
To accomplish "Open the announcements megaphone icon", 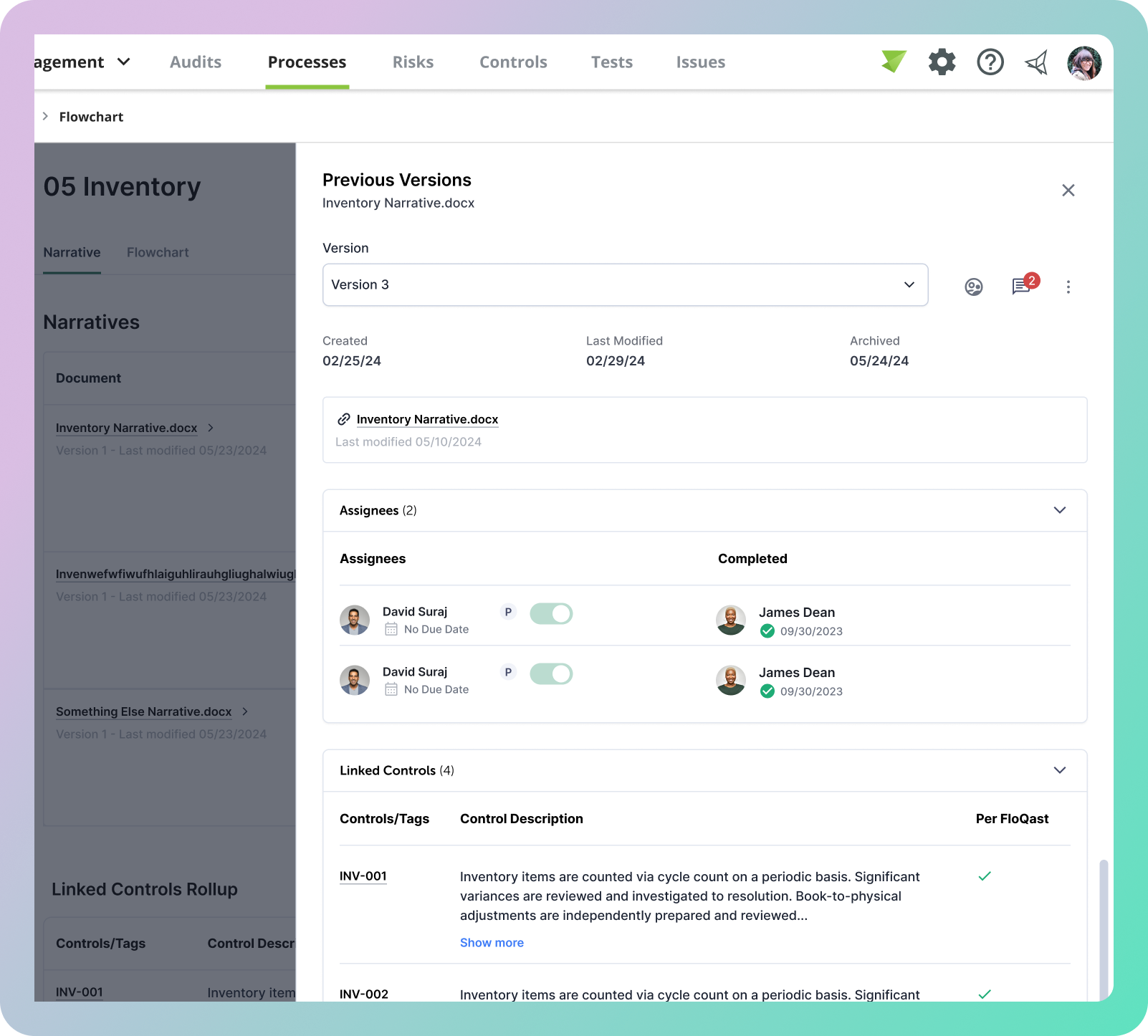I will 1037,62.
